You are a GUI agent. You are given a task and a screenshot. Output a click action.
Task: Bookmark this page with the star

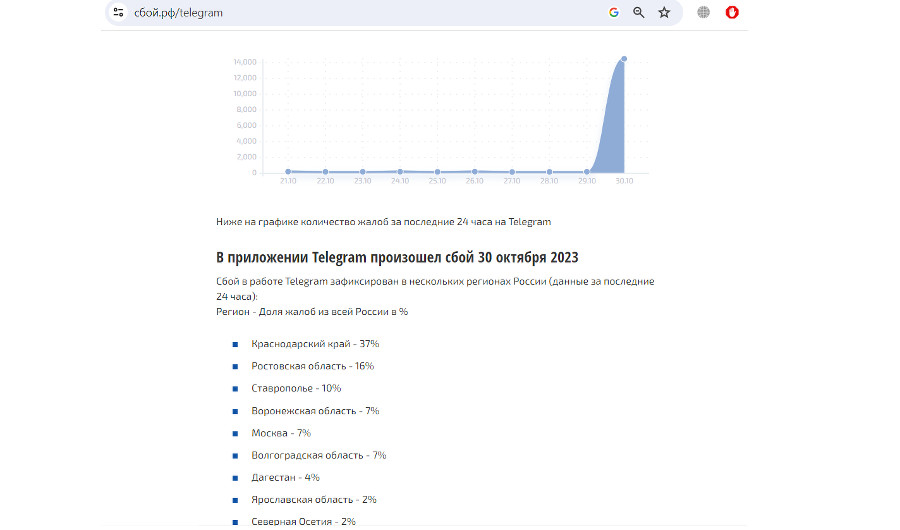[664, 13]
